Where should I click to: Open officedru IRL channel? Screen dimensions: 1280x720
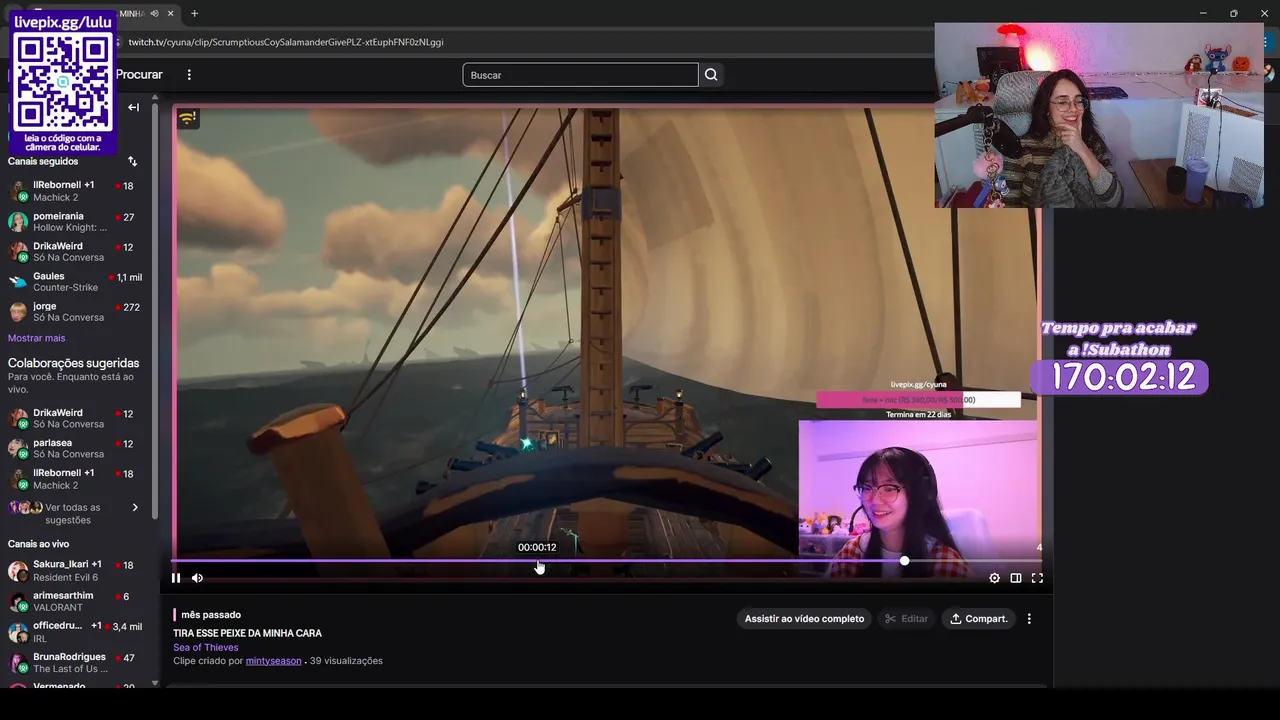pos(74,632)
